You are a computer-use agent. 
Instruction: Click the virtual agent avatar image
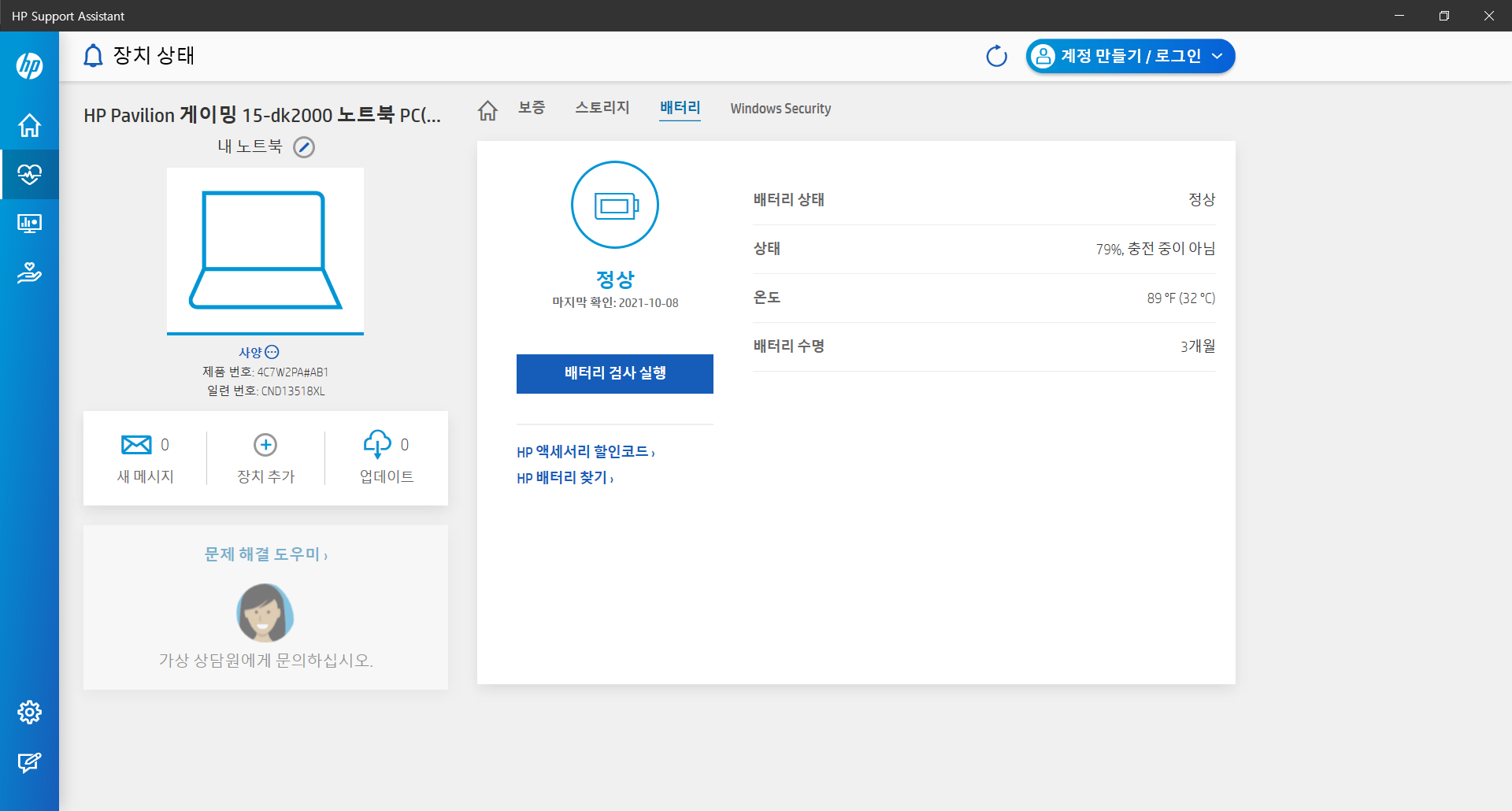[x=265, y=613]
